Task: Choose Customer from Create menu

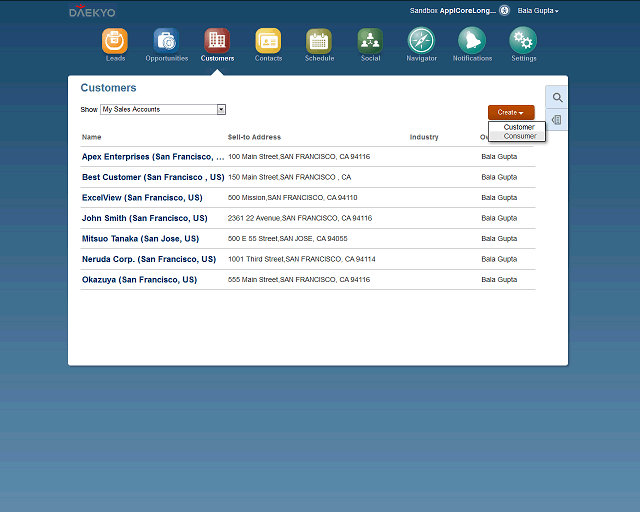Action: point(519,127)
